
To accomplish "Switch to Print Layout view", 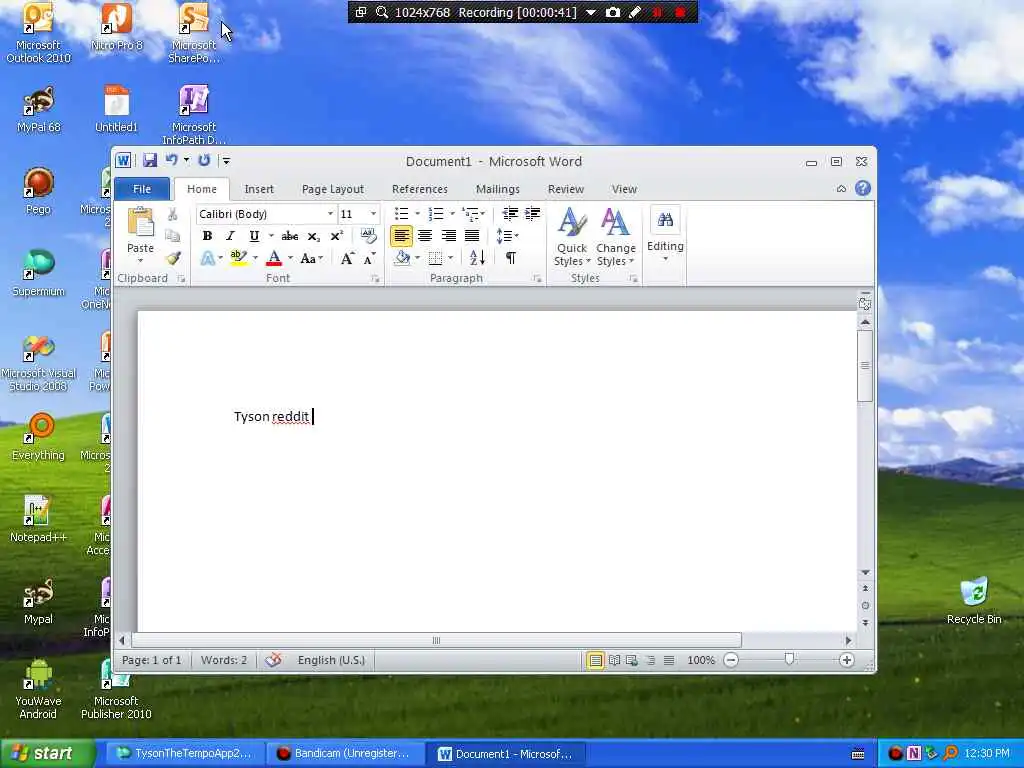I will (x=595, y=660).
